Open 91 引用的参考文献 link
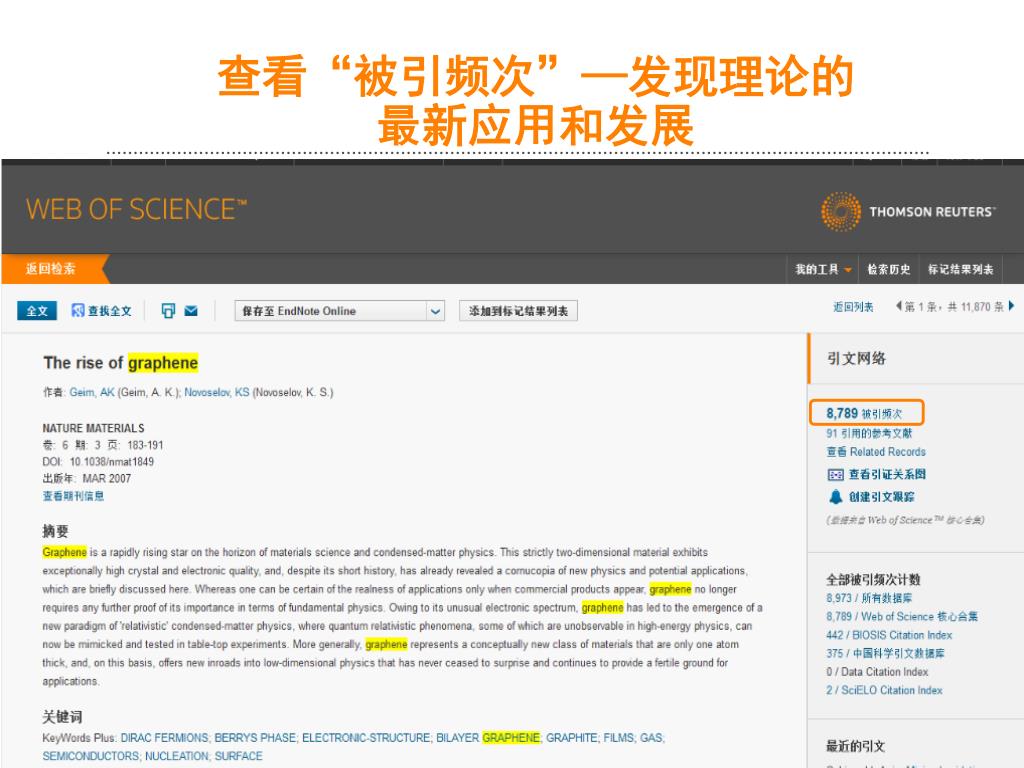Viewport: 1024px width, 768px height. click(x=869, y=433)
